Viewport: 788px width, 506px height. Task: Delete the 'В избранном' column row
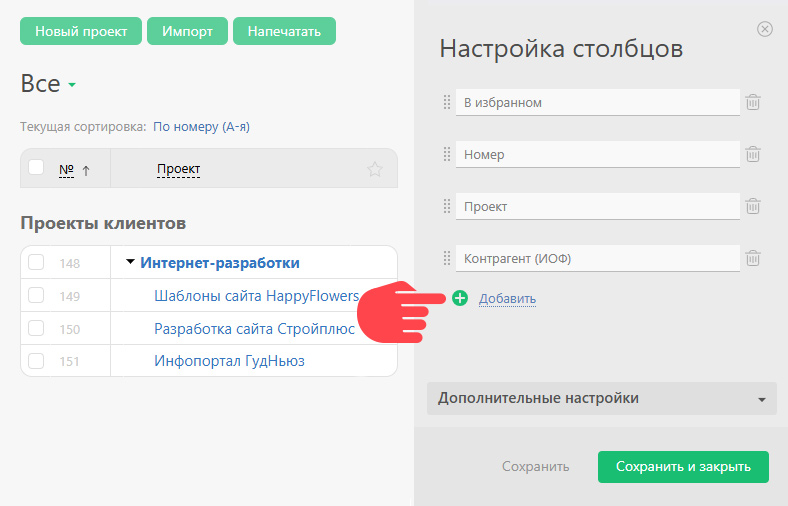pyautogui.click(x=752, y=102)
